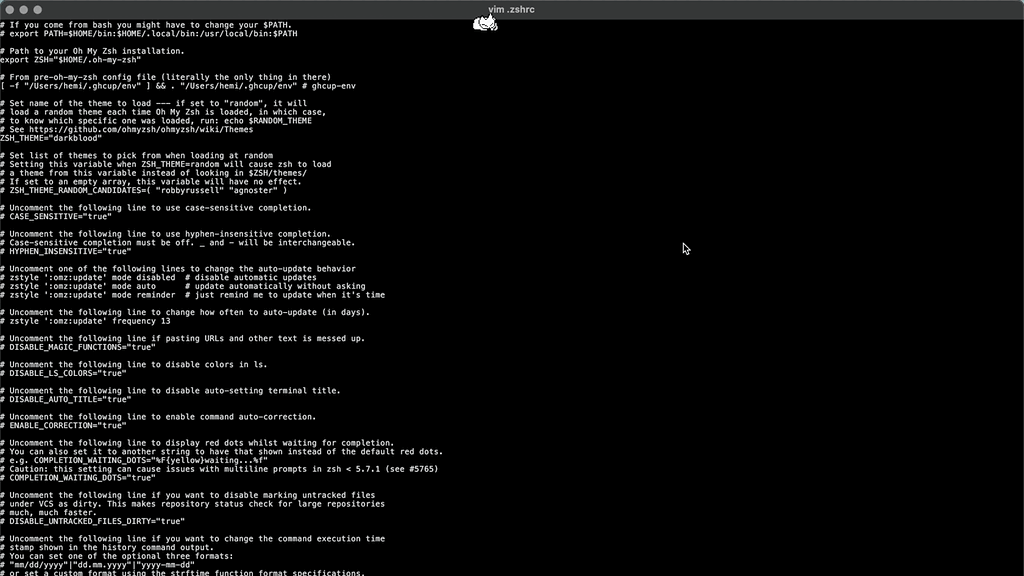
Task: Click the export ZSH="$HOME/.oh-my-zsh" line
Action: (70, 60)
